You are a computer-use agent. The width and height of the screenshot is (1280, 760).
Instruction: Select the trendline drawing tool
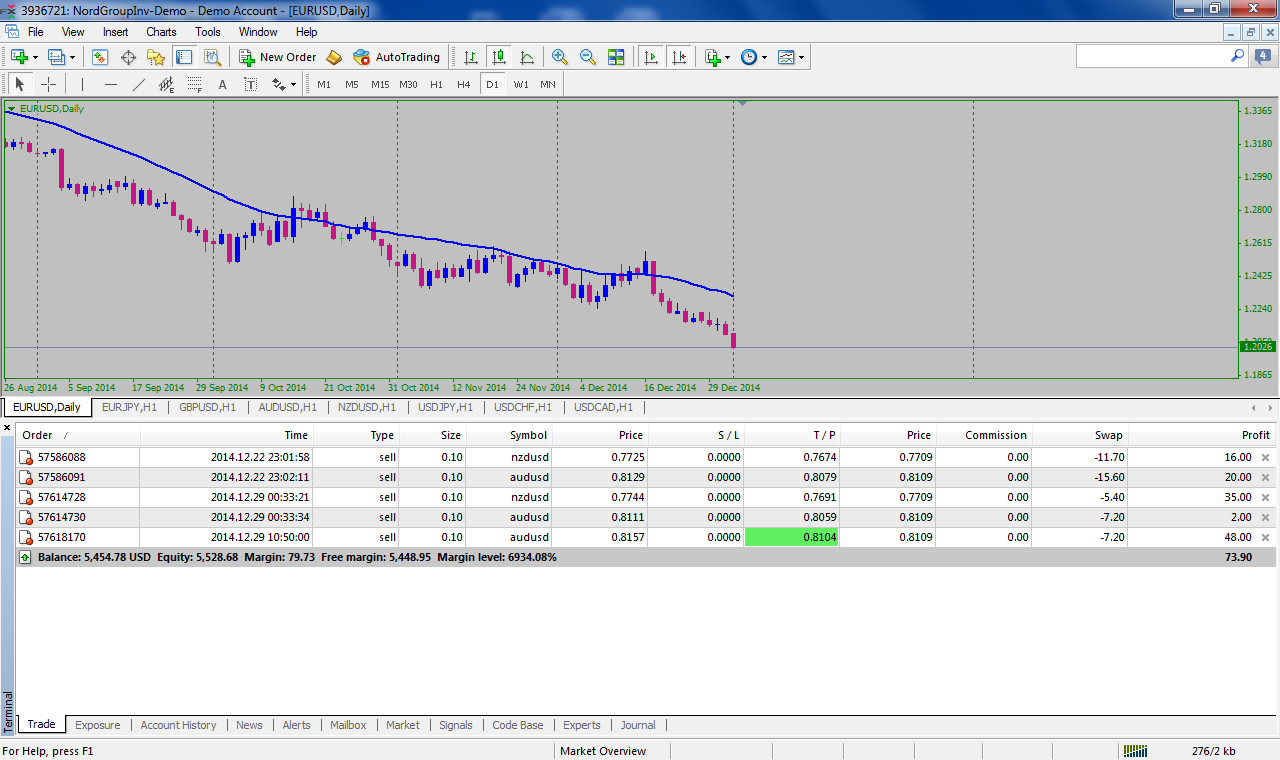(x=139, y=84)
